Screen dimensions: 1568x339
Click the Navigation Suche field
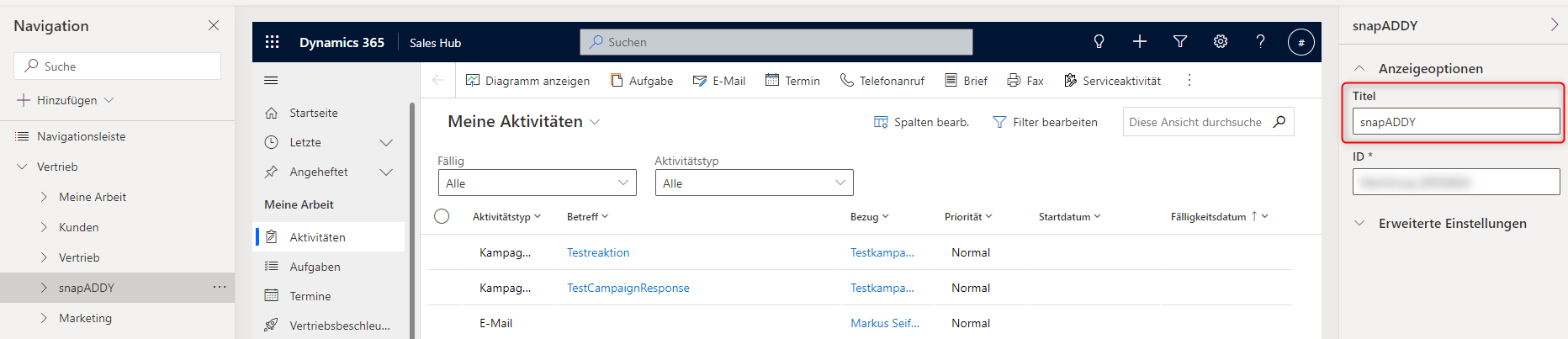[x=118, y=66]
